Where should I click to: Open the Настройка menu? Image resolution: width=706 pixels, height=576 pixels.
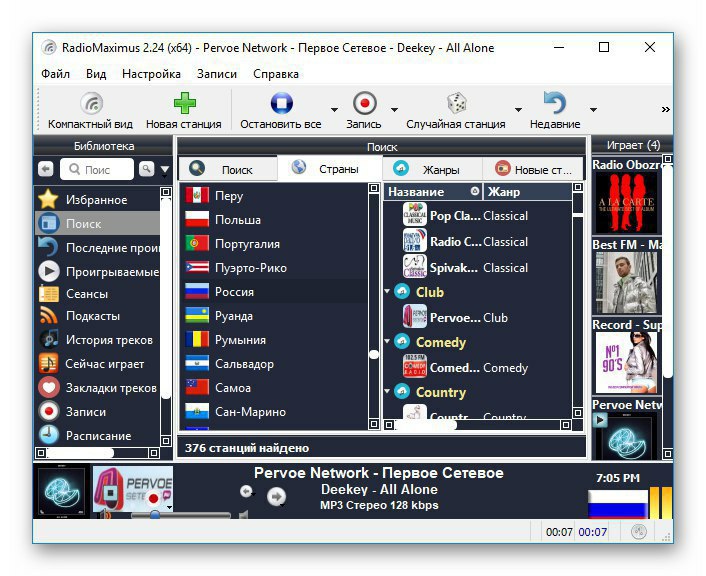pos(151,74)
